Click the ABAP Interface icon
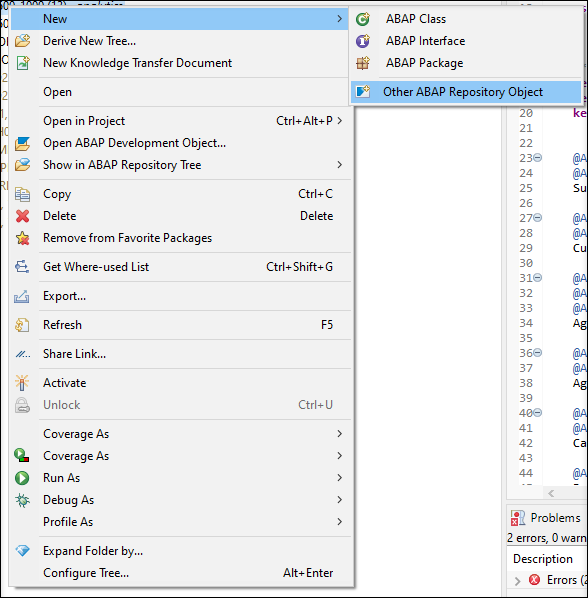The height and width of the screenshot is (598, 588). pos(363,41)
